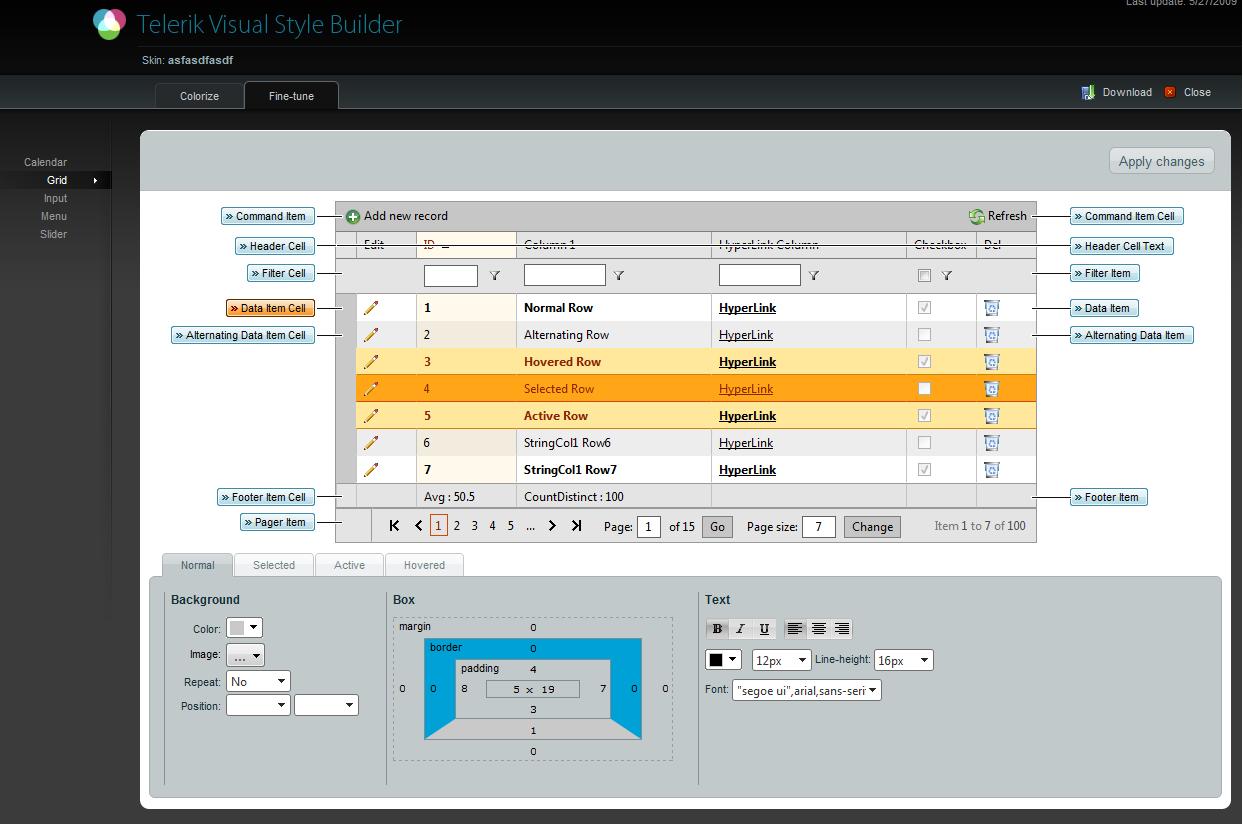1243x824 pixels.
Task: Click the Go button in the pager
Action: tap(717, 527)
